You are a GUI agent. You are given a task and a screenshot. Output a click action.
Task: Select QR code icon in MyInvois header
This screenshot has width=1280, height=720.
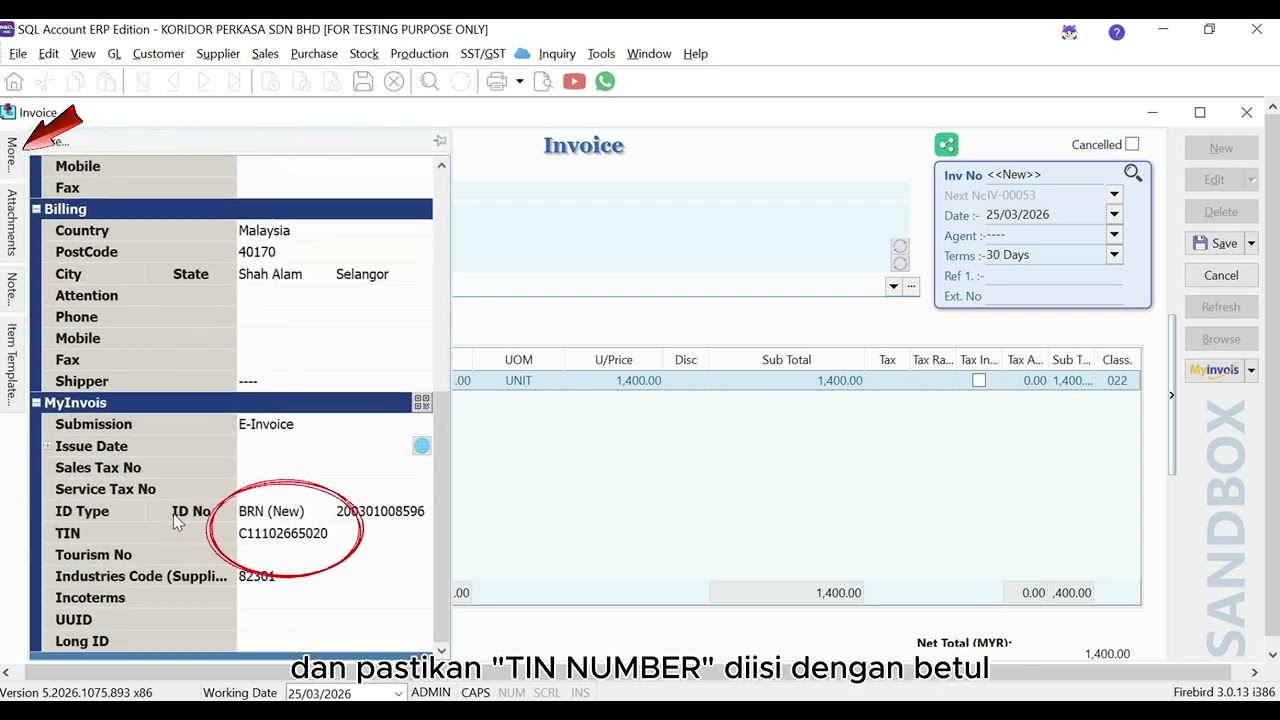(x=422, y=402)
